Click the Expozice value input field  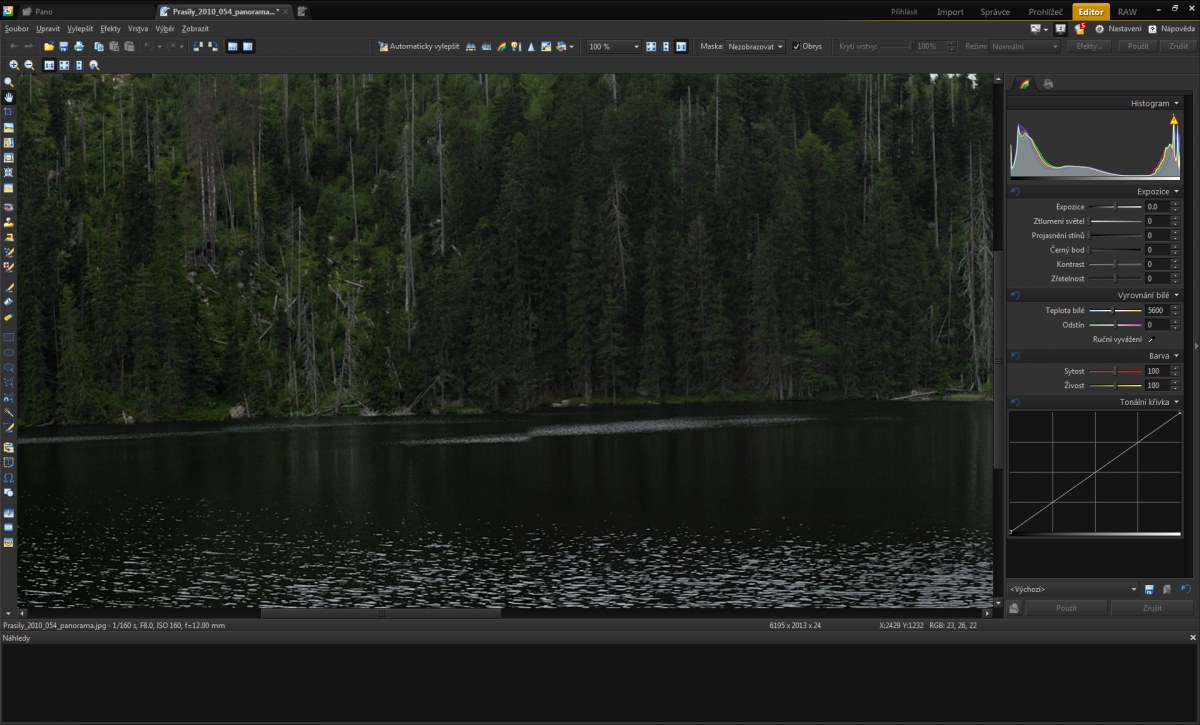coord(1155,207)
